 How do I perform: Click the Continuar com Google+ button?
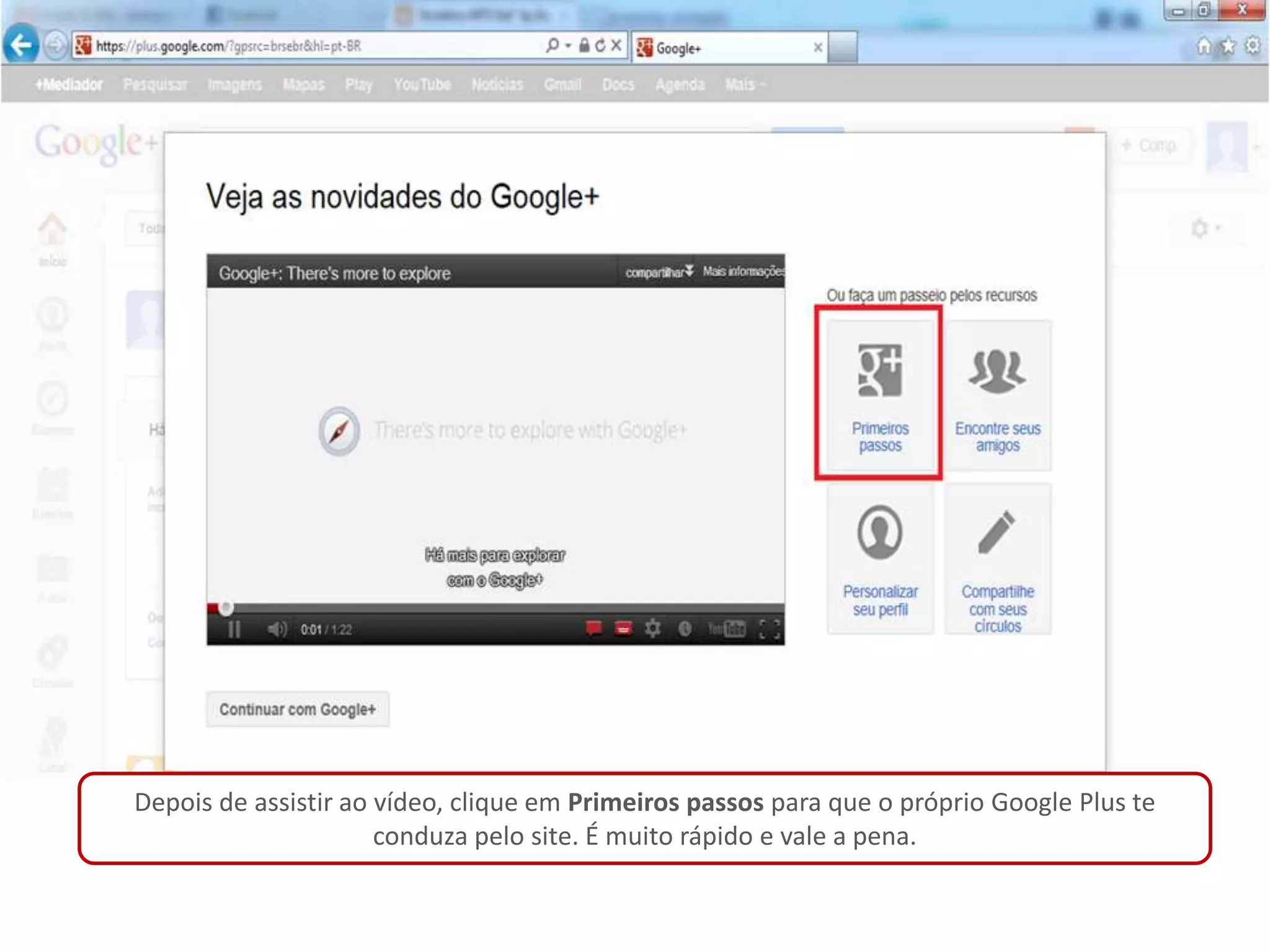[298, 709]
